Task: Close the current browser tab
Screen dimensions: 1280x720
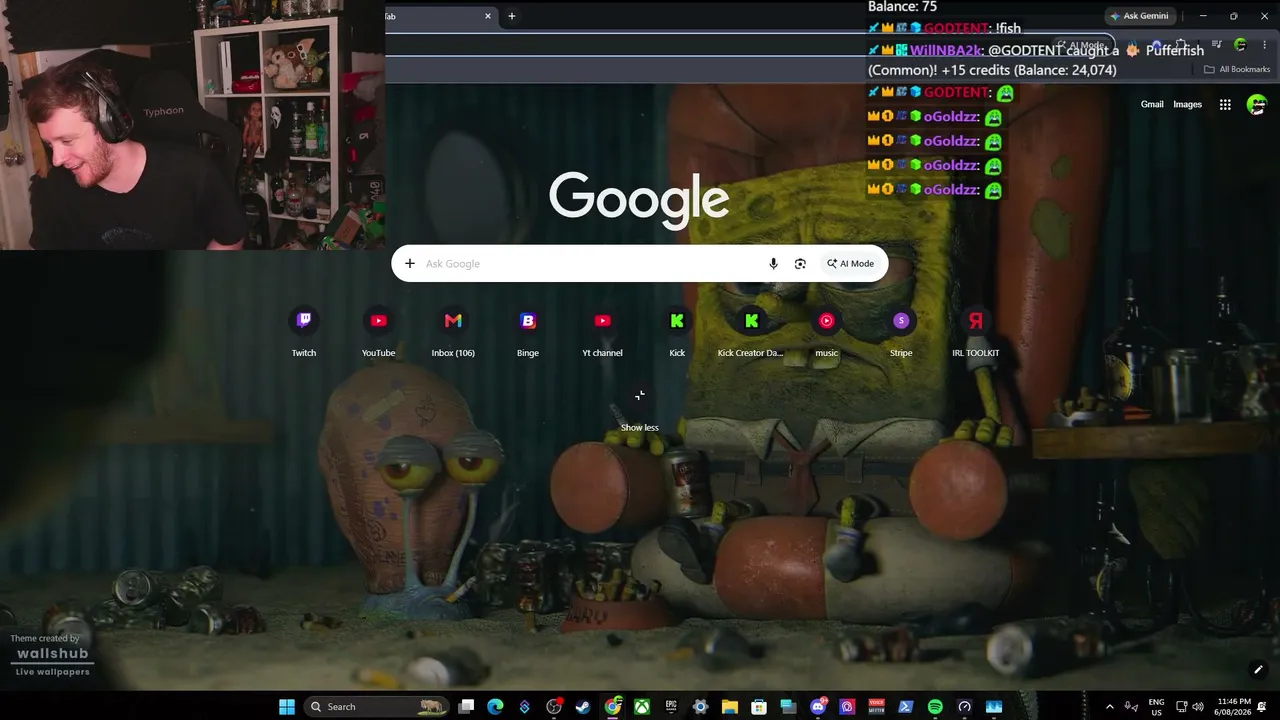Action: click(x=488, y=16)
